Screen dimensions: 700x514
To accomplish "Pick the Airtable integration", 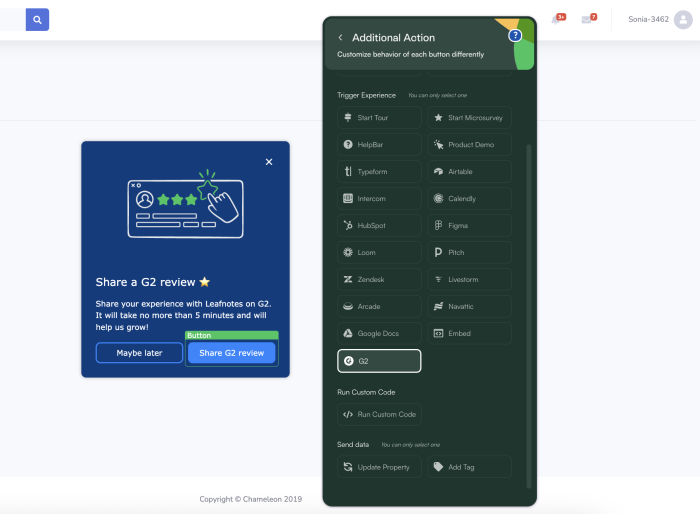I will pyautogui.click(x=470, y=171).
